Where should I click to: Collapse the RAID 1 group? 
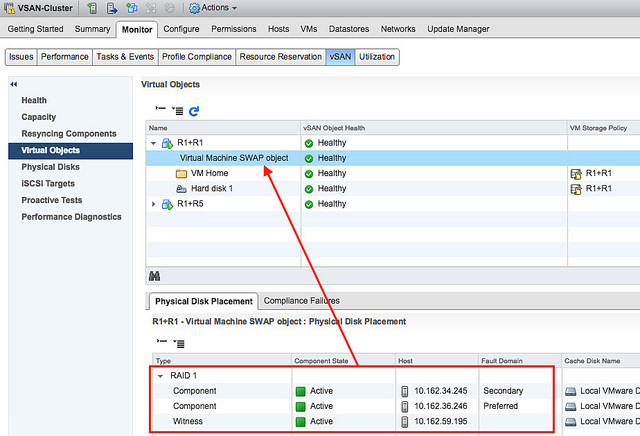161,376
